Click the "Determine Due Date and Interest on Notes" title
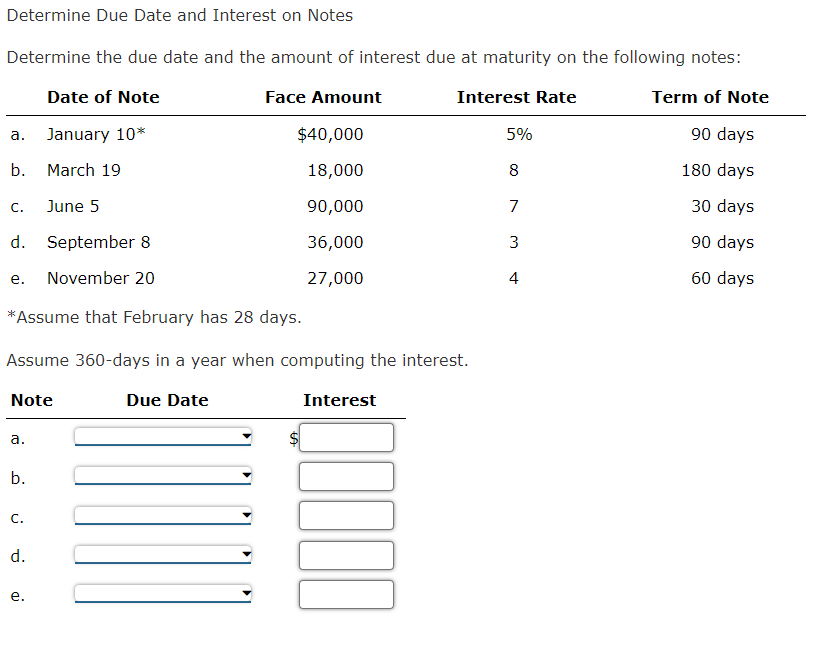 click(x=180, y=15)
